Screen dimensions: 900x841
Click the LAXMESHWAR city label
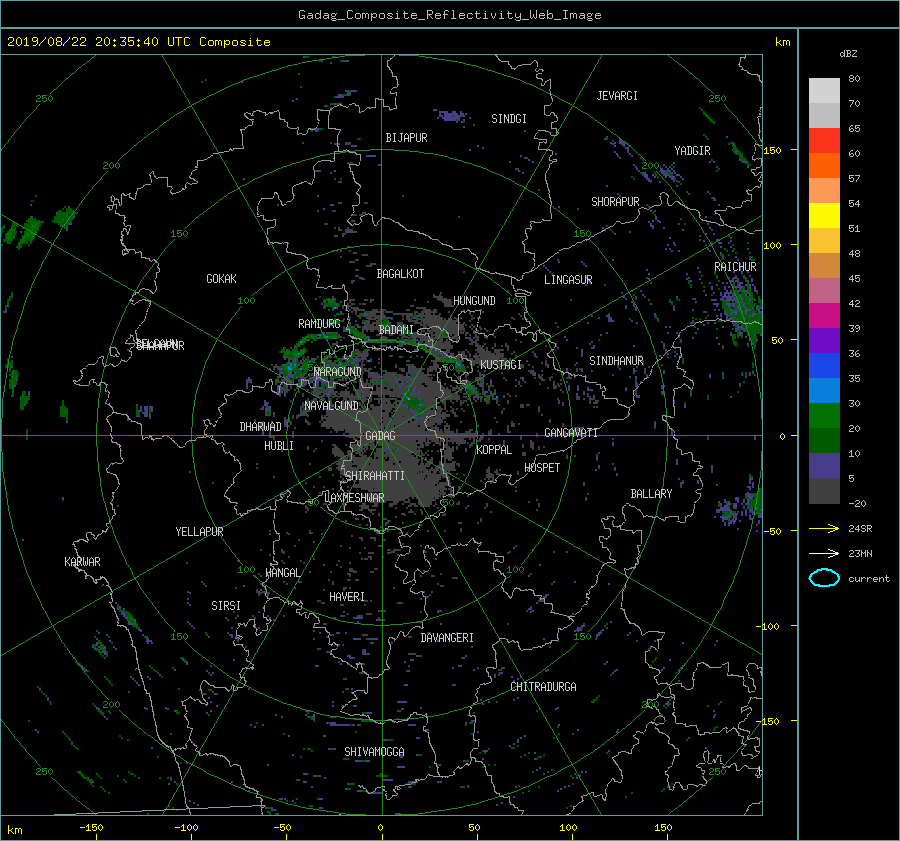(354, 498)
